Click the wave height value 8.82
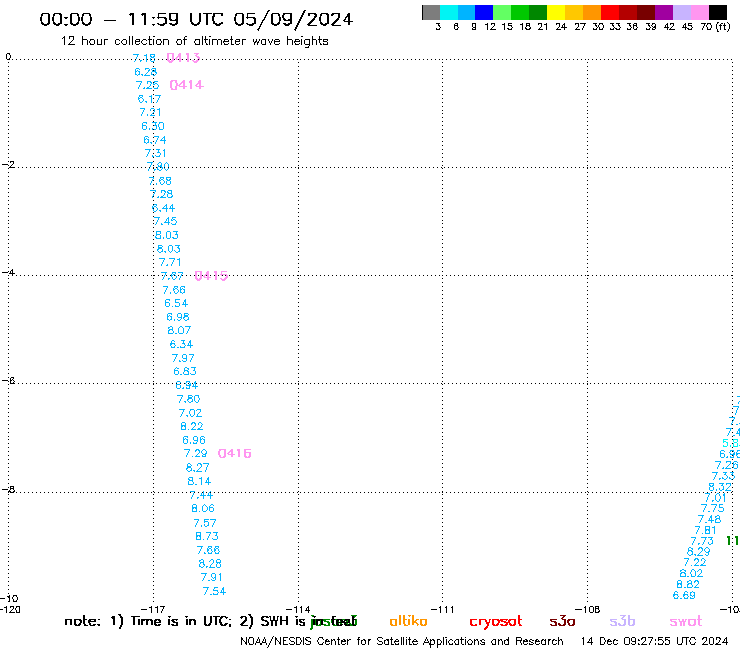 coord(688,584)
